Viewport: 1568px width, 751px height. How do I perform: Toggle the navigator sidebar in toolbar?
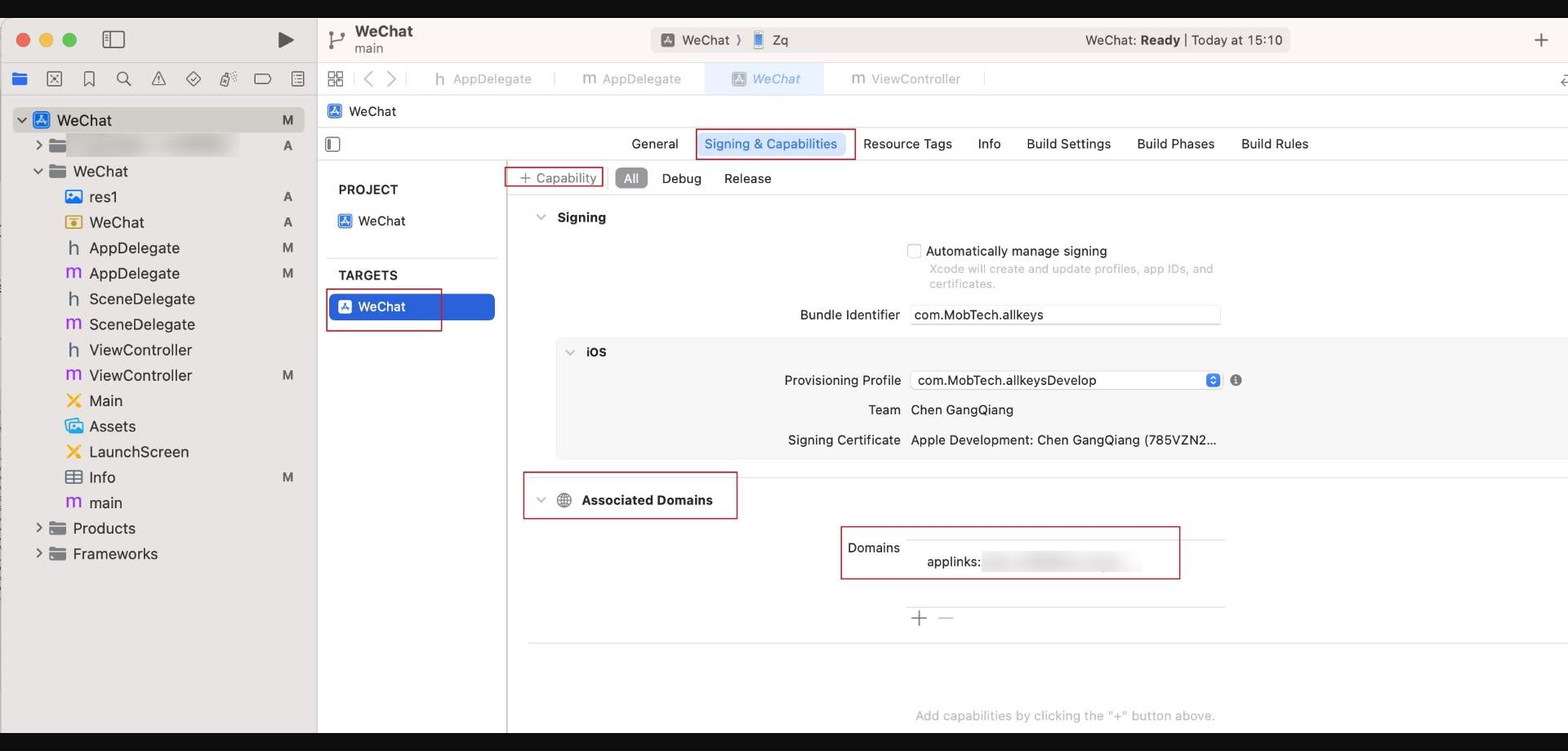point(114,40)
